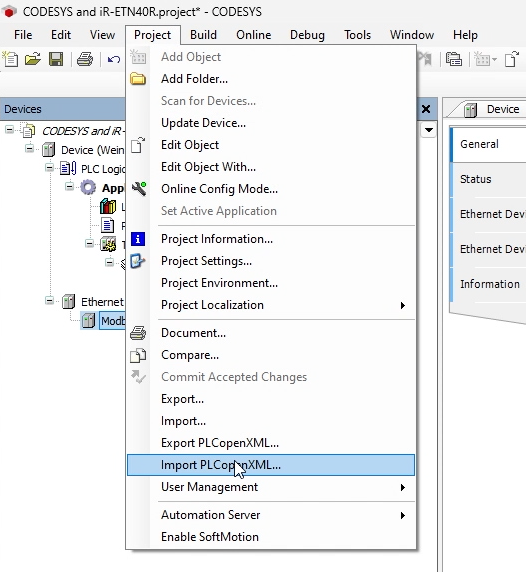Click the Save floppy disk icon
526x572 pixels.
56,59
